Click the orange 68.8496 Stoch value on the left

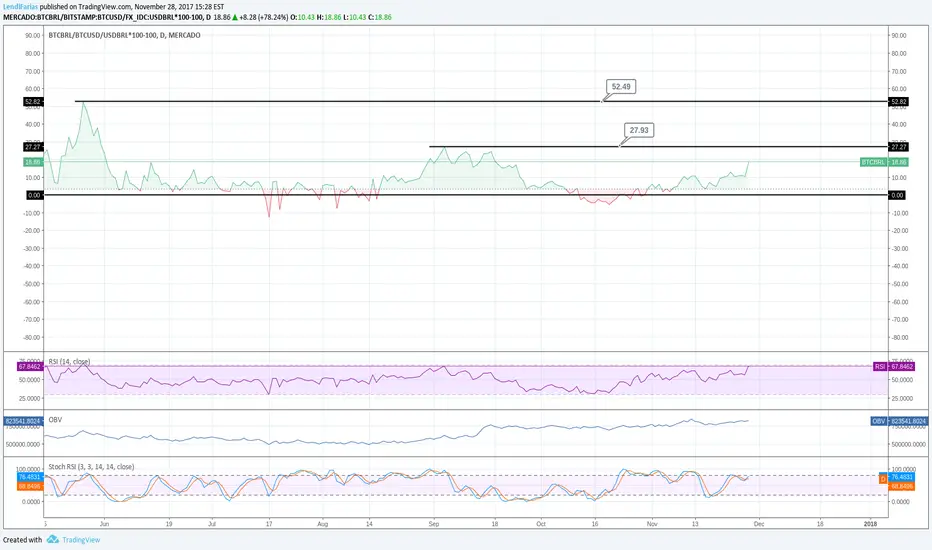29,486
